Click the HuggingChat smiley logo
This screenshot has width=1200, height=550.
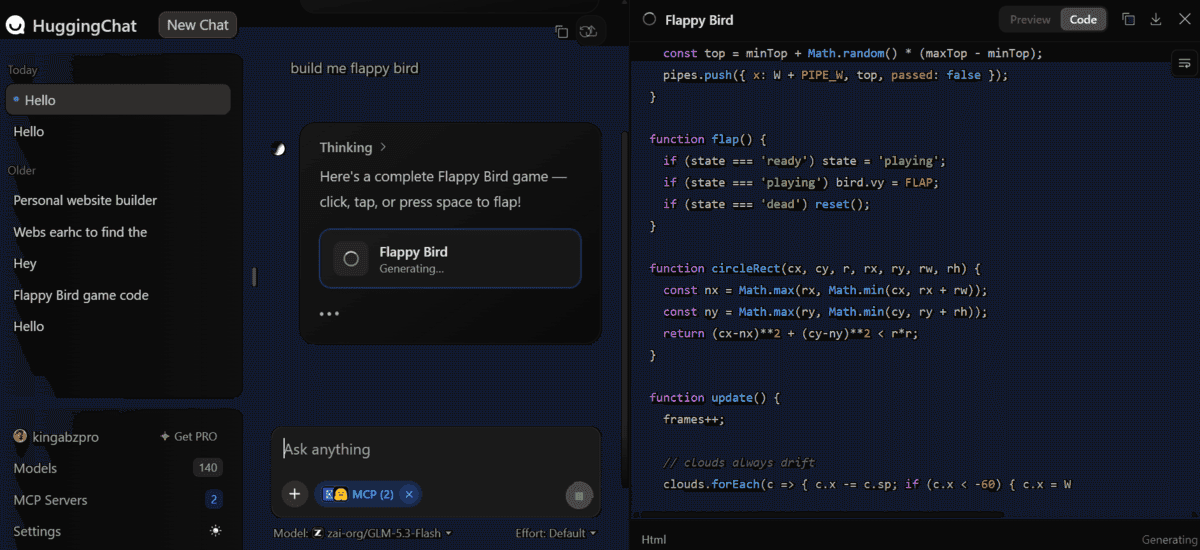[x=16, y=26]
